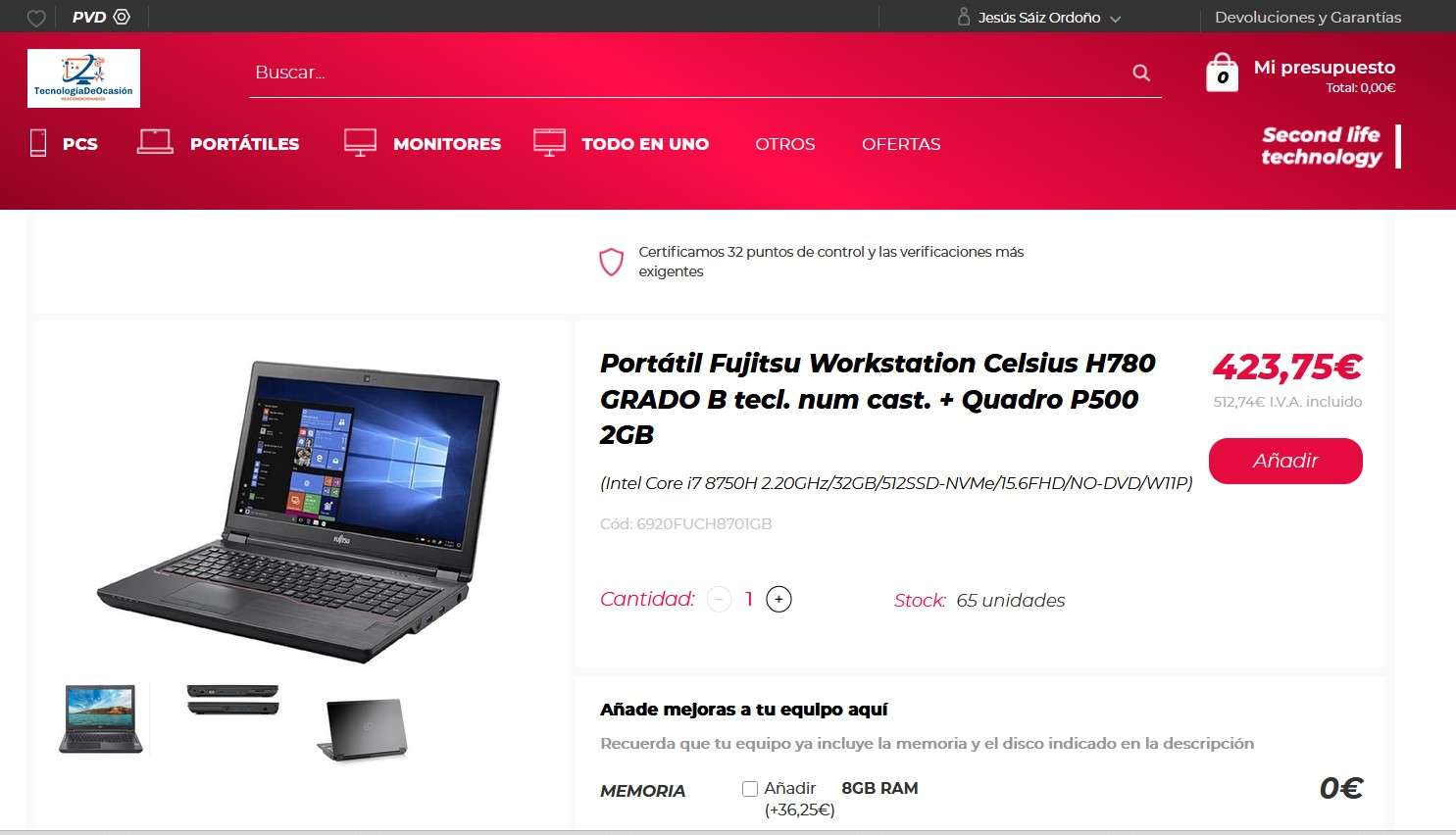Screen dimensions: 1456x835
Task: Select the closed laptop lid thumbnail
Action: [363, 729]
